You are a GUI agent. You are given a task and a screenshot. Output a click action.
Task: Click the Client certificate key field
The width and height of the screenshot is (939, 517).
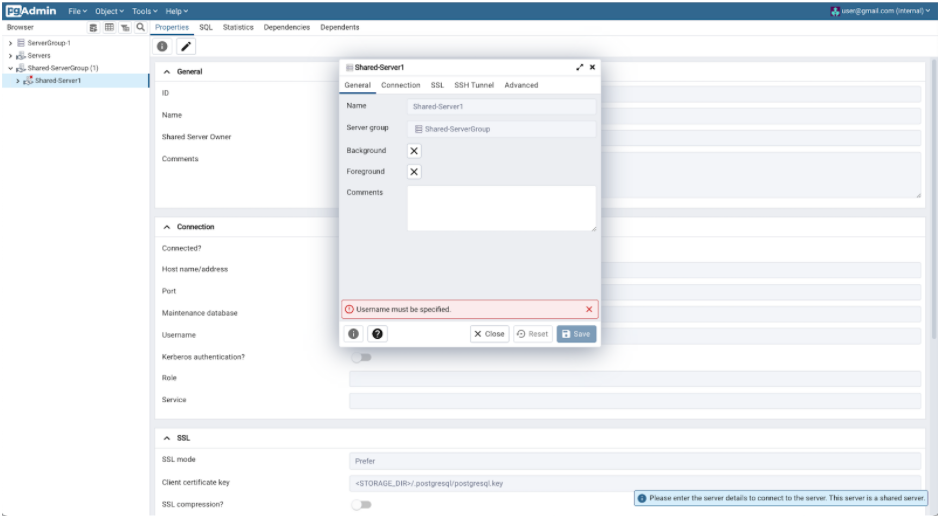point(635,483)
